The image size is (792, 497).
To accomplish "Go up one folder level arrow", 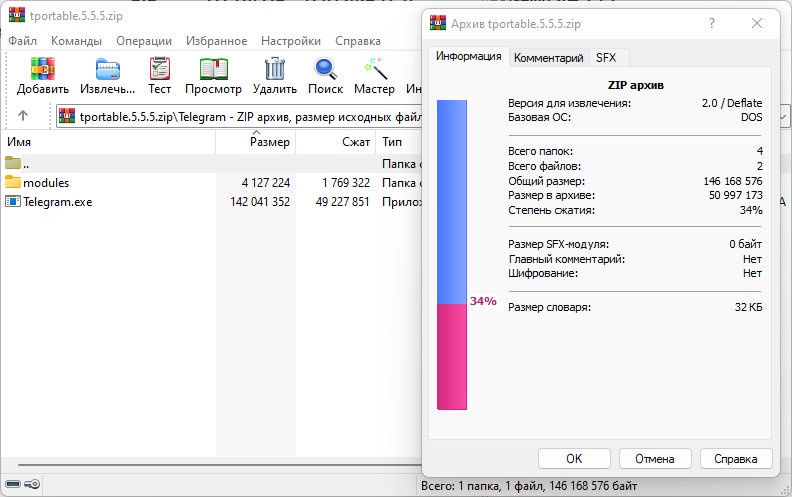I will coord(23,116).
